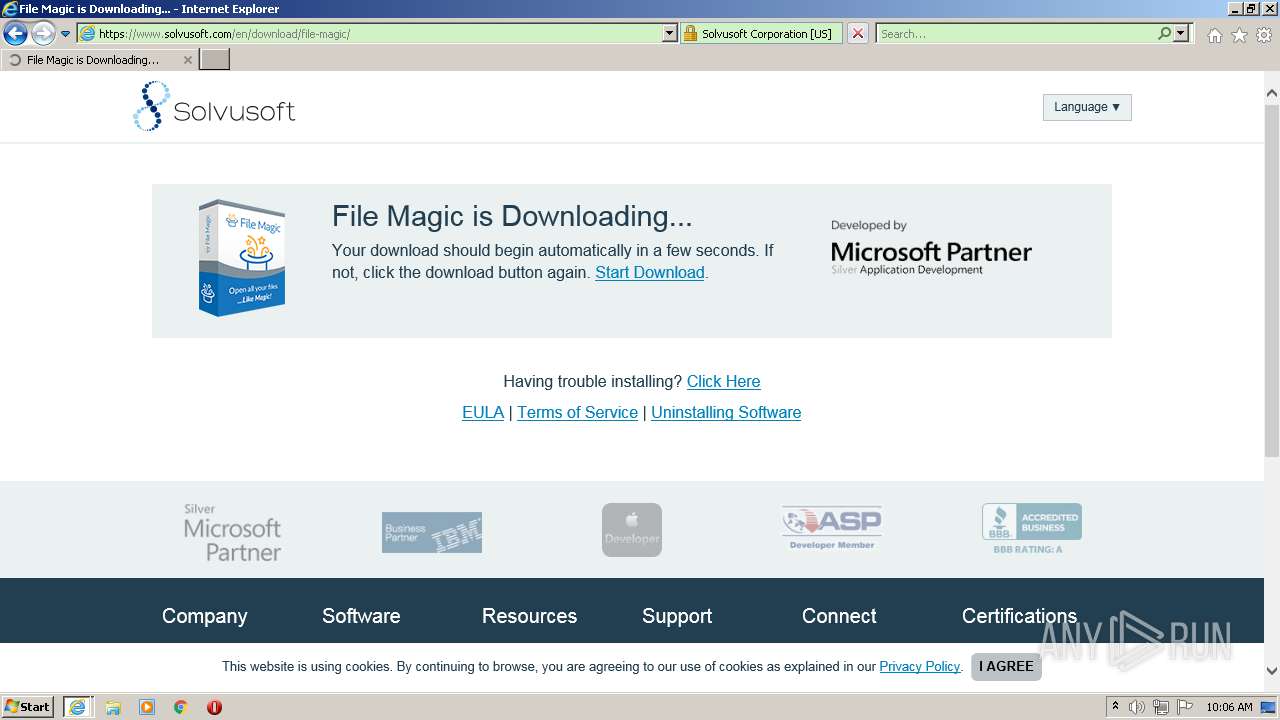Click the IBM Business Partner badge
The image size is (1280, 720).
(432, 532)
